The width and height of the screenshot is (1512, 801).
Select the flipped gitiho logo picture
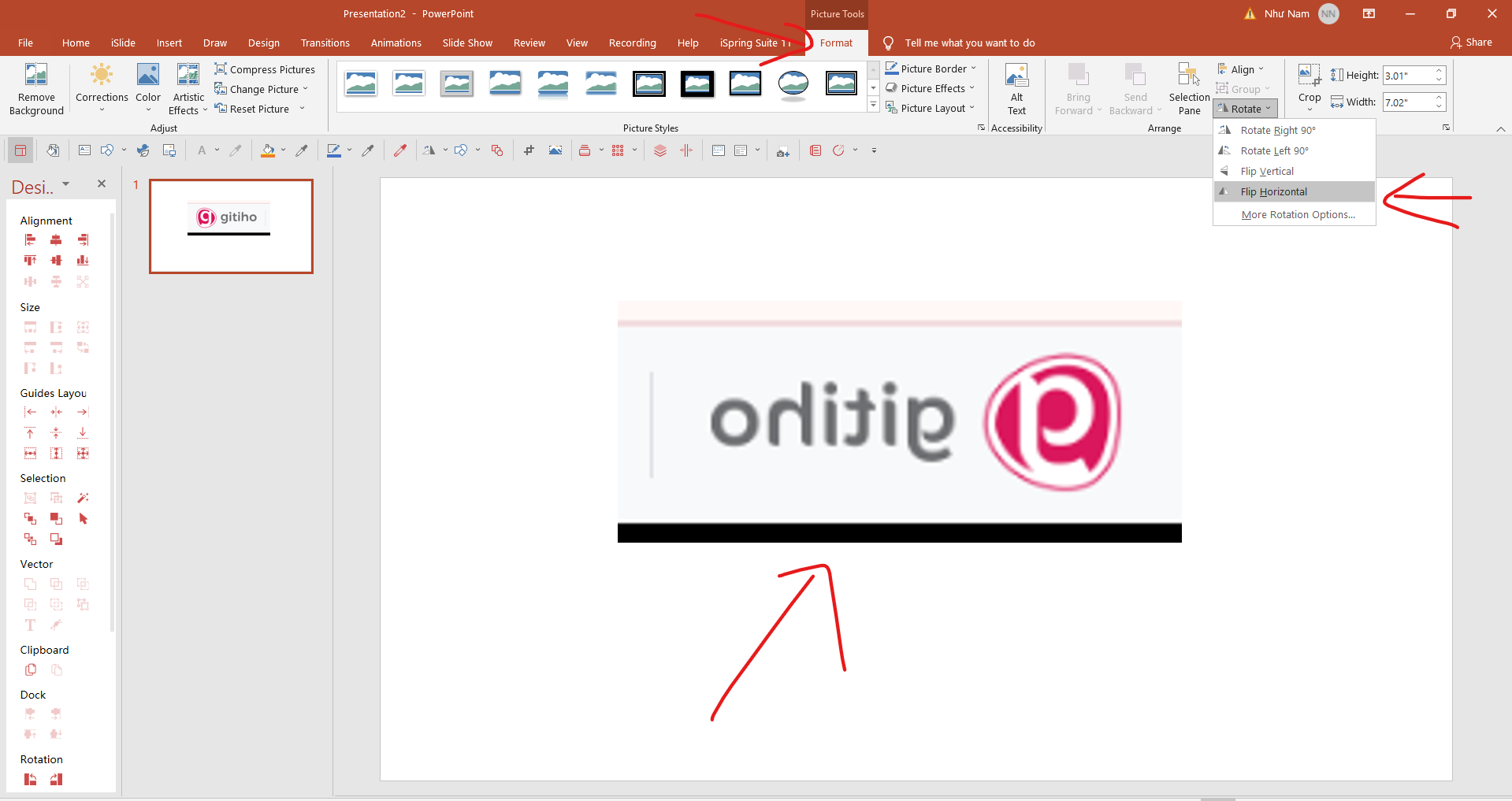click(x=899, y=421)
